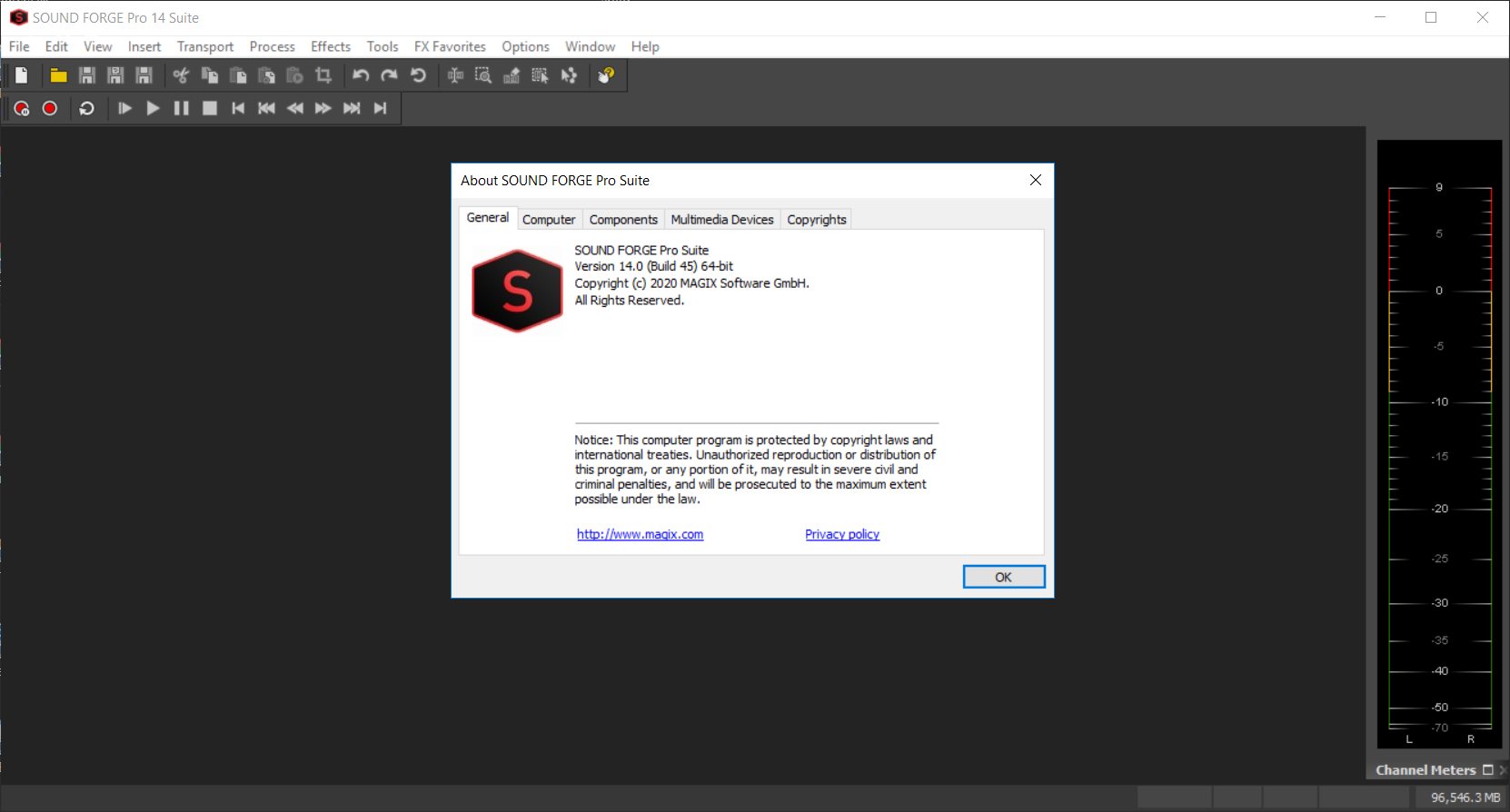Image resolution: width=1510 pixels, height=812 pixels.
Task: Open the FX Favorites menu
Action: pos(450,46)
